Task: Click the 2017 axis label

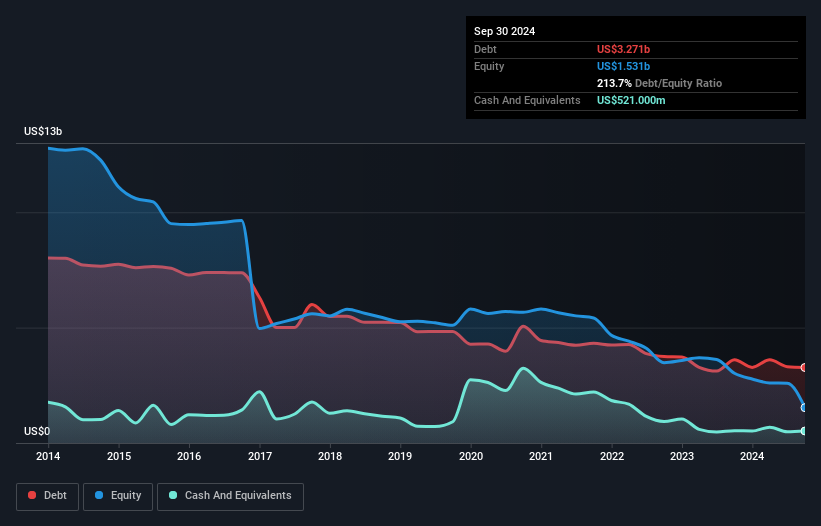Action: [x=260, y=456]
